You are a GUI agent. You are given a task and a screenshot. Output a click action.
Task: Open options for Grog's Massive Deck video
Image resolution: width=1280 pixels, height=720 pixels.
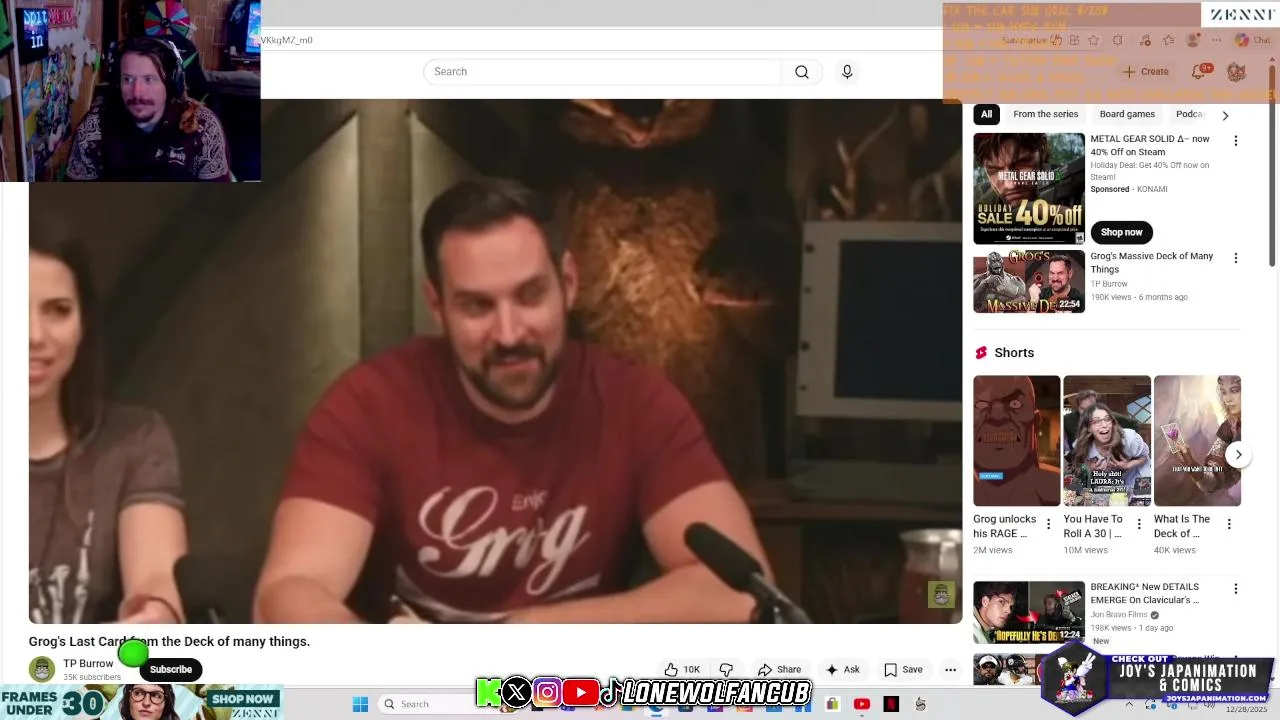[x=1235, y=258]
